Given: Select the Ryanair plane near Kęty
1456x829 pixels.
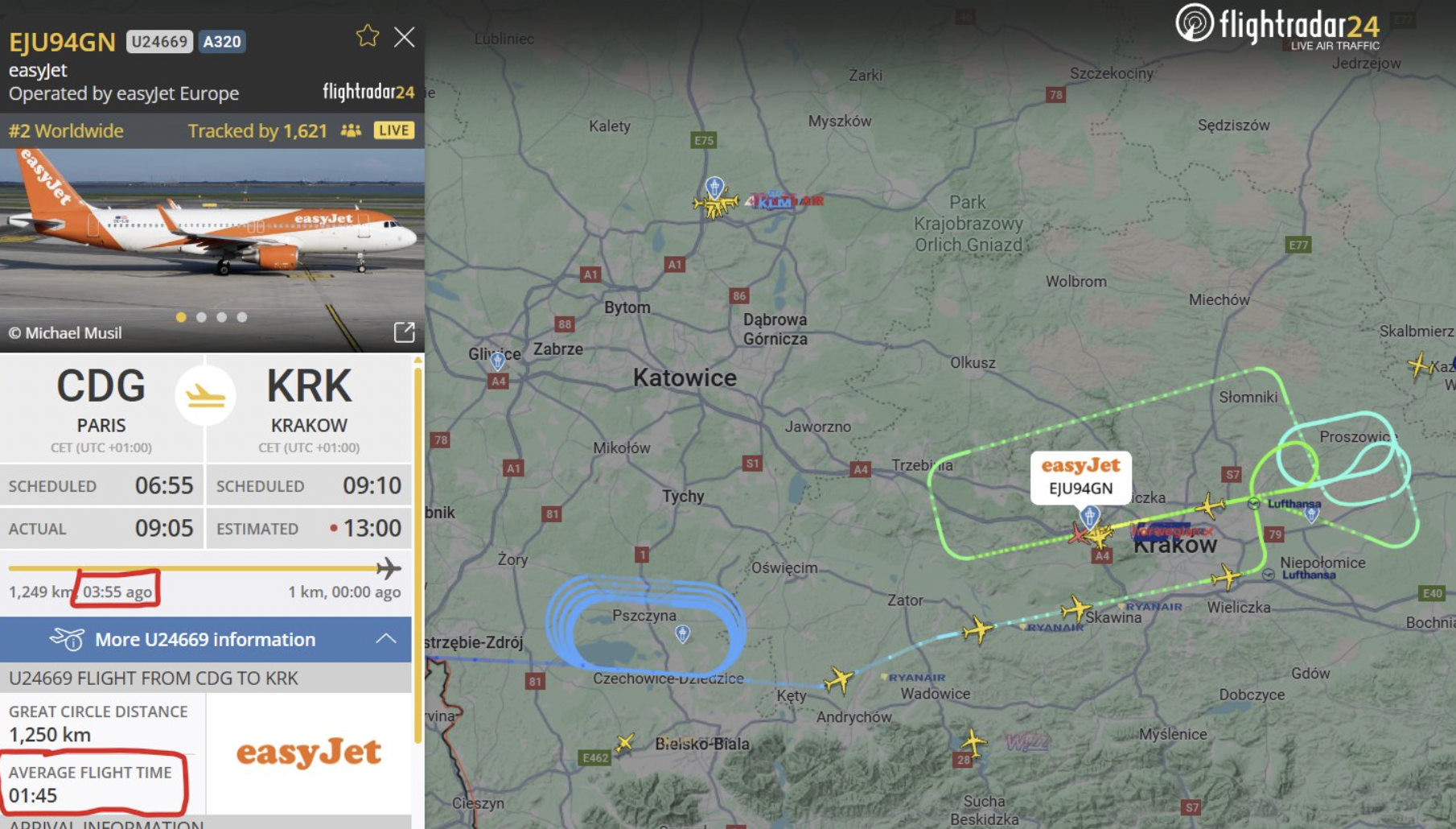Looking at the screenshot, I should [839, 680].
